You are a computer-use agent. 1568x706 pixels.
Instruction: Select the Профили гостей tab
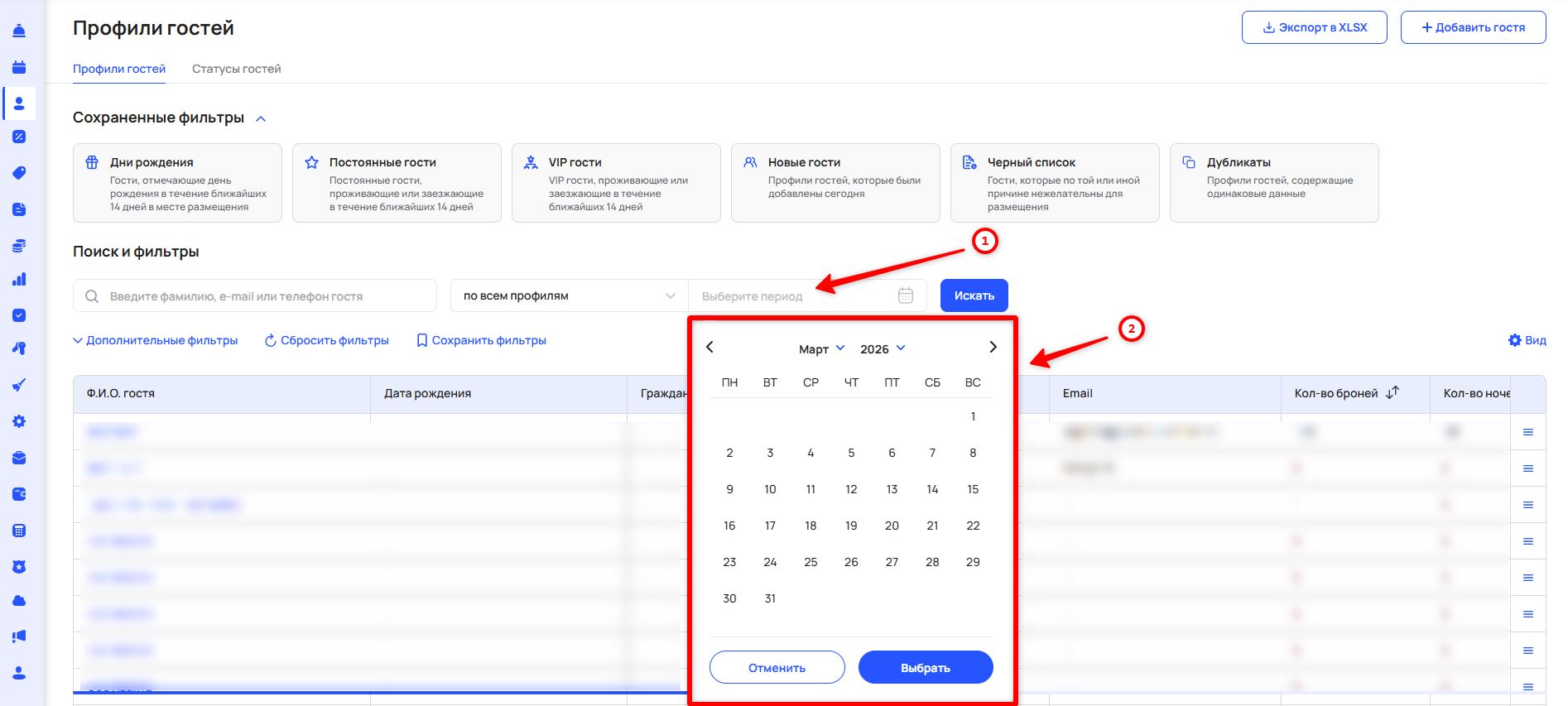click(119, 69)
